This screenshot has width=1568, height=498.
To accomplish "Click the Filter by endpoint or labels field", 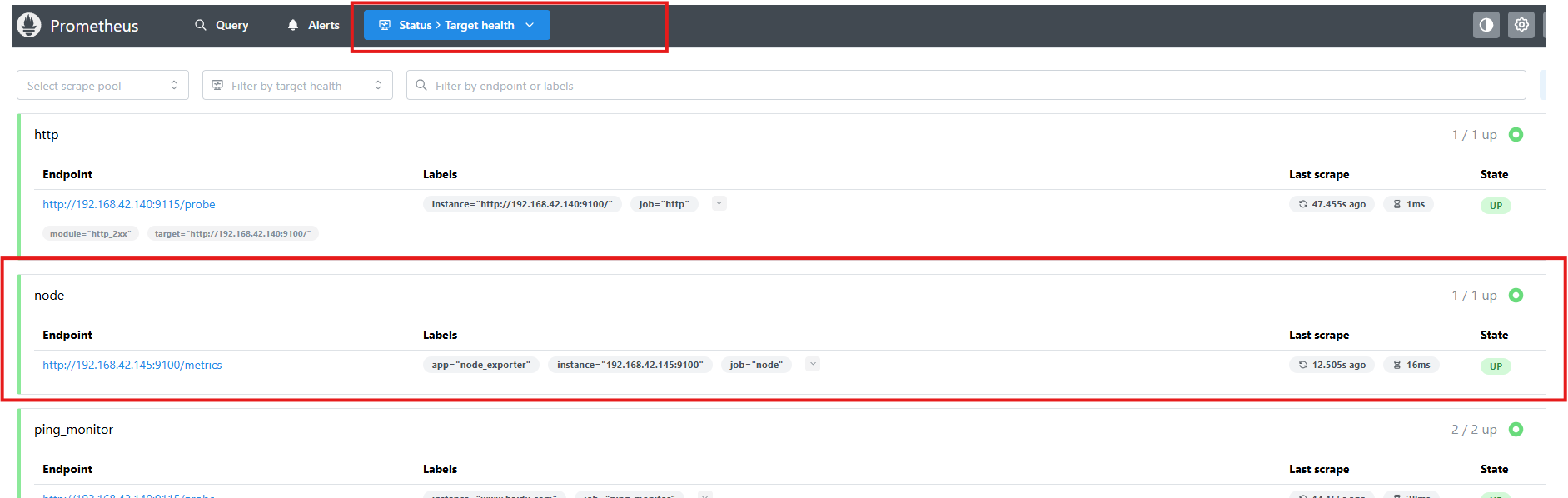I will pyautogui.click(x=966, y=85).
